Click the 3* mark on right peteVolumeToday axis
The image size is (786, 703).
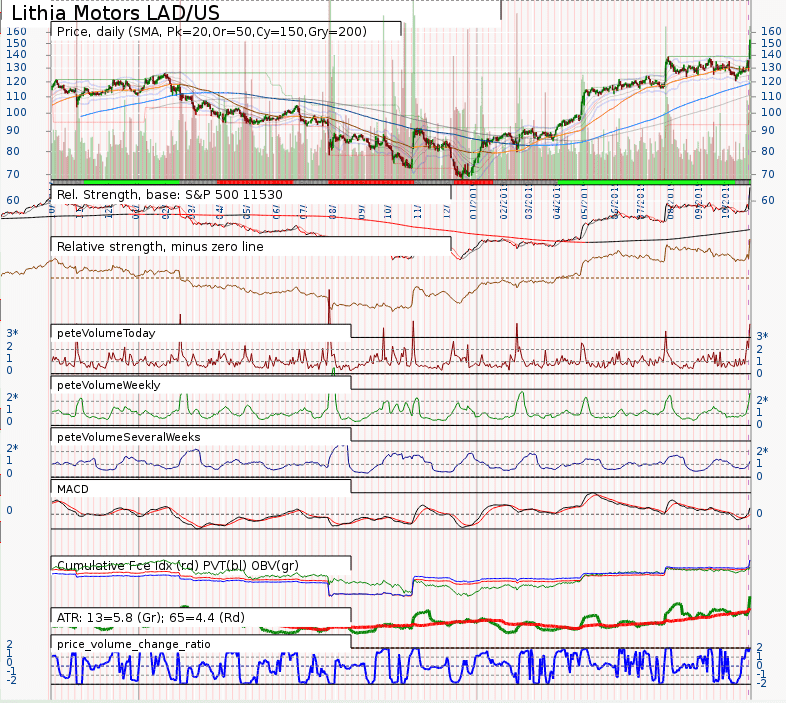tap(762, 336)
